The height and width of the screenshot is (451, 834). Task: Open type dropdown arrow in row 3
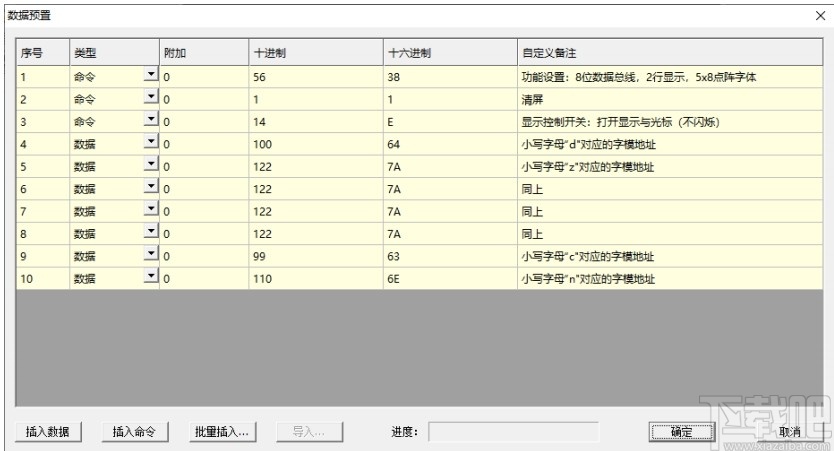pyautogui.click(x=152, y=119)
